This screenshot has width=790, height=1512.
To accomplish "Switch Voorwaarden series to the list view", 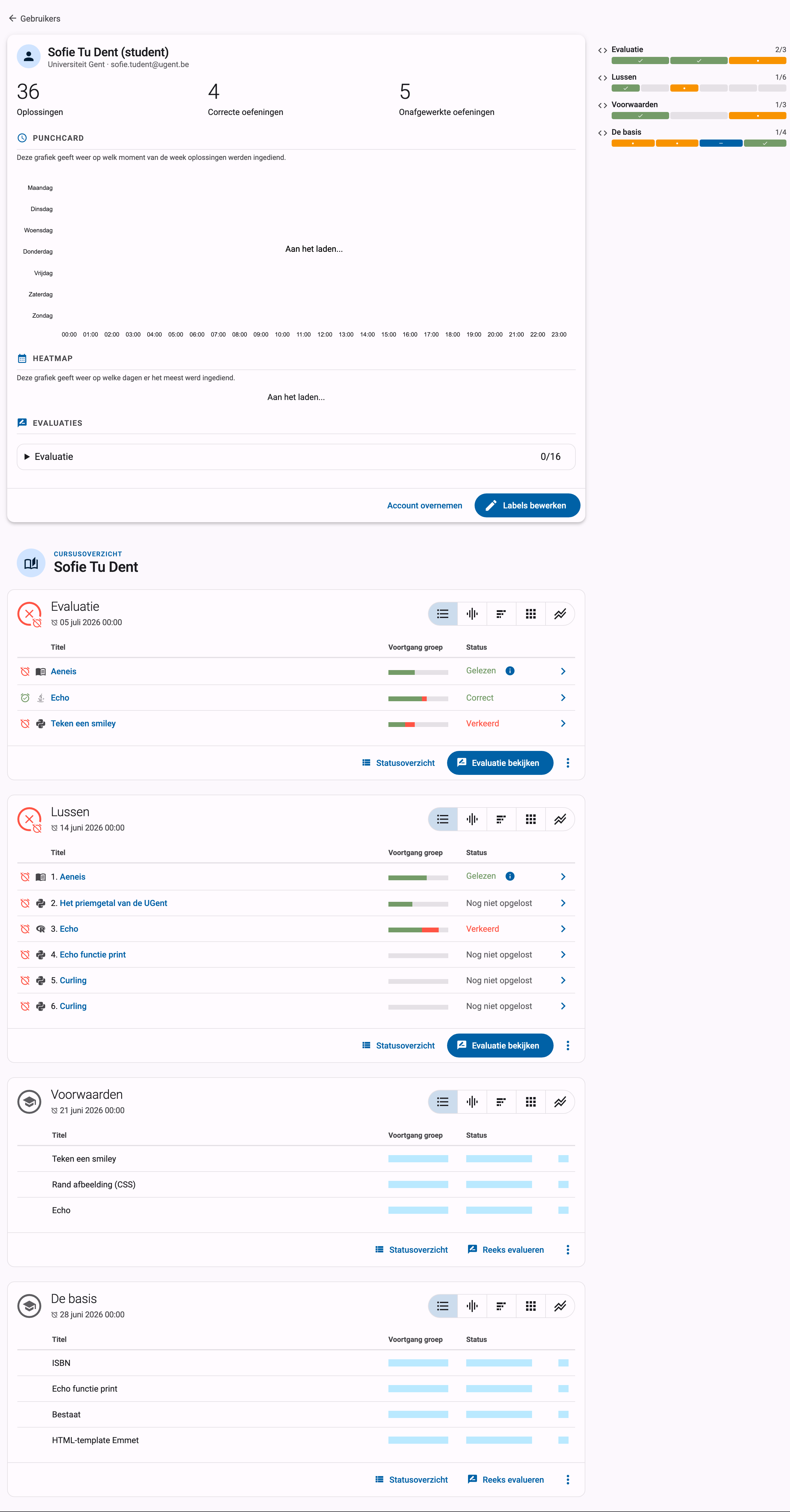I will (x=443, y=1102).
